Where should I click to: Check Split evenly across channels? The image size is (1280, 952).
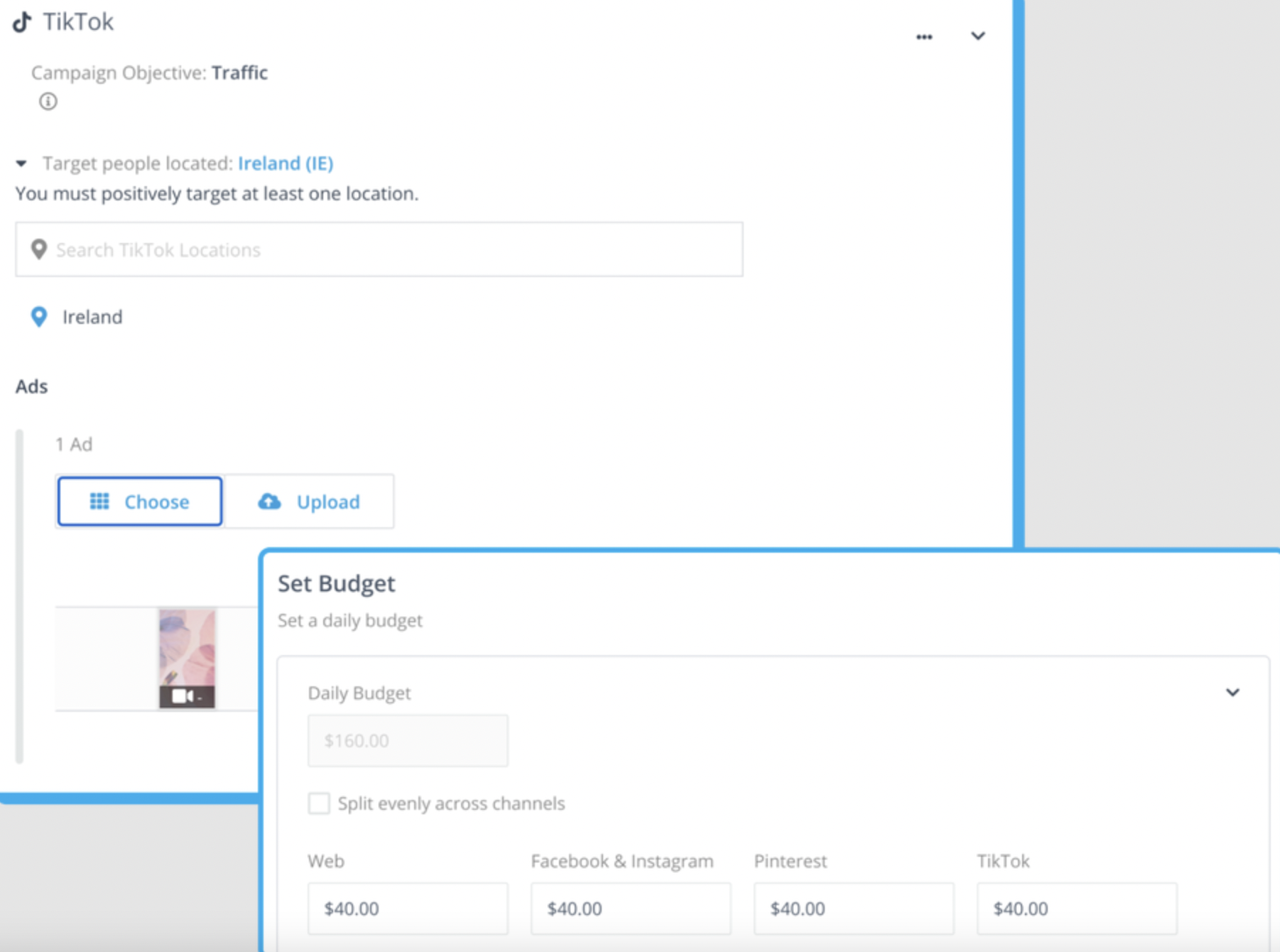tap(319, 804)
